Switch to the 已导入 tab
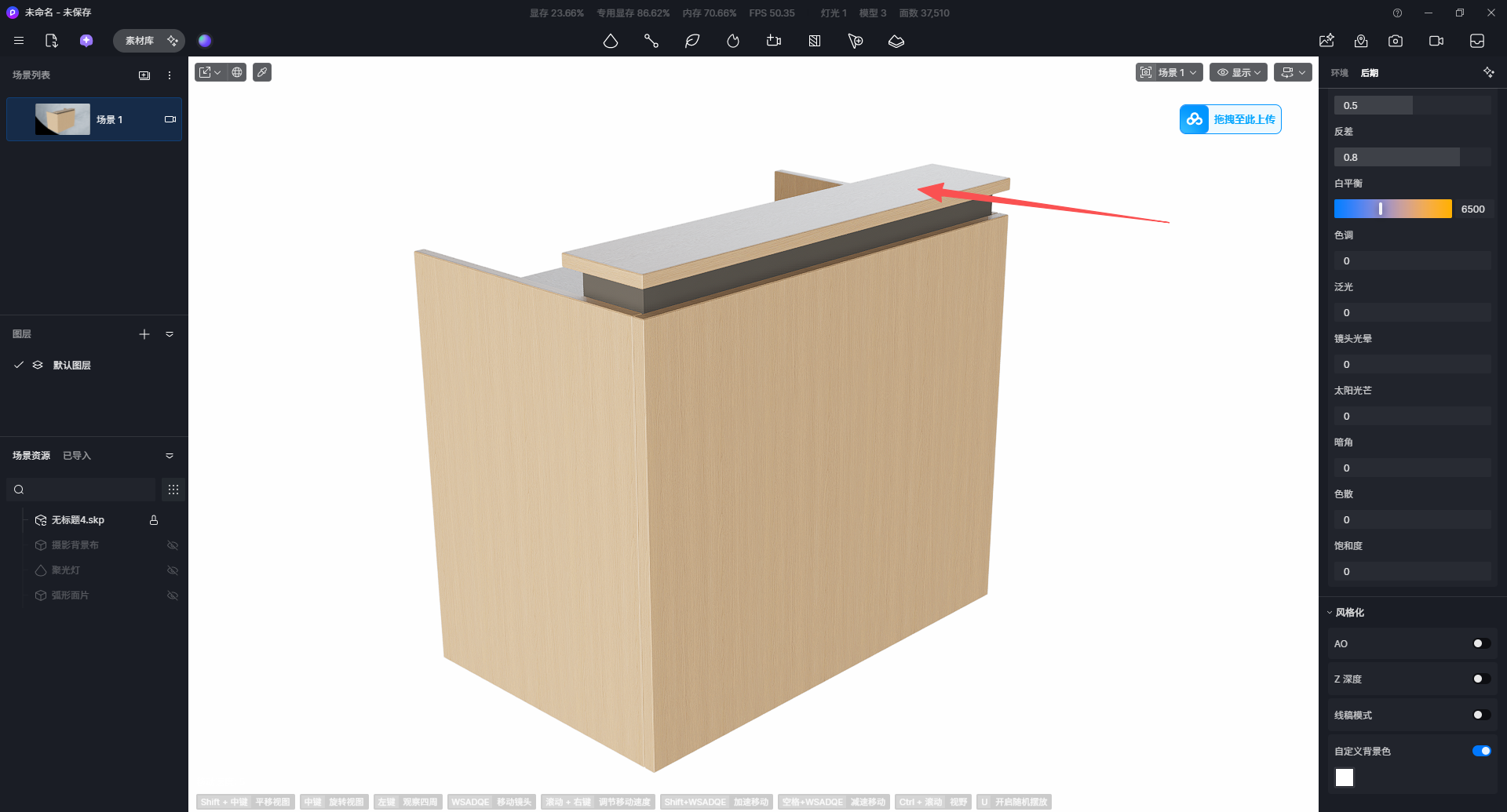This screenshot has width=1507, height=812. [x=77, y=456]
